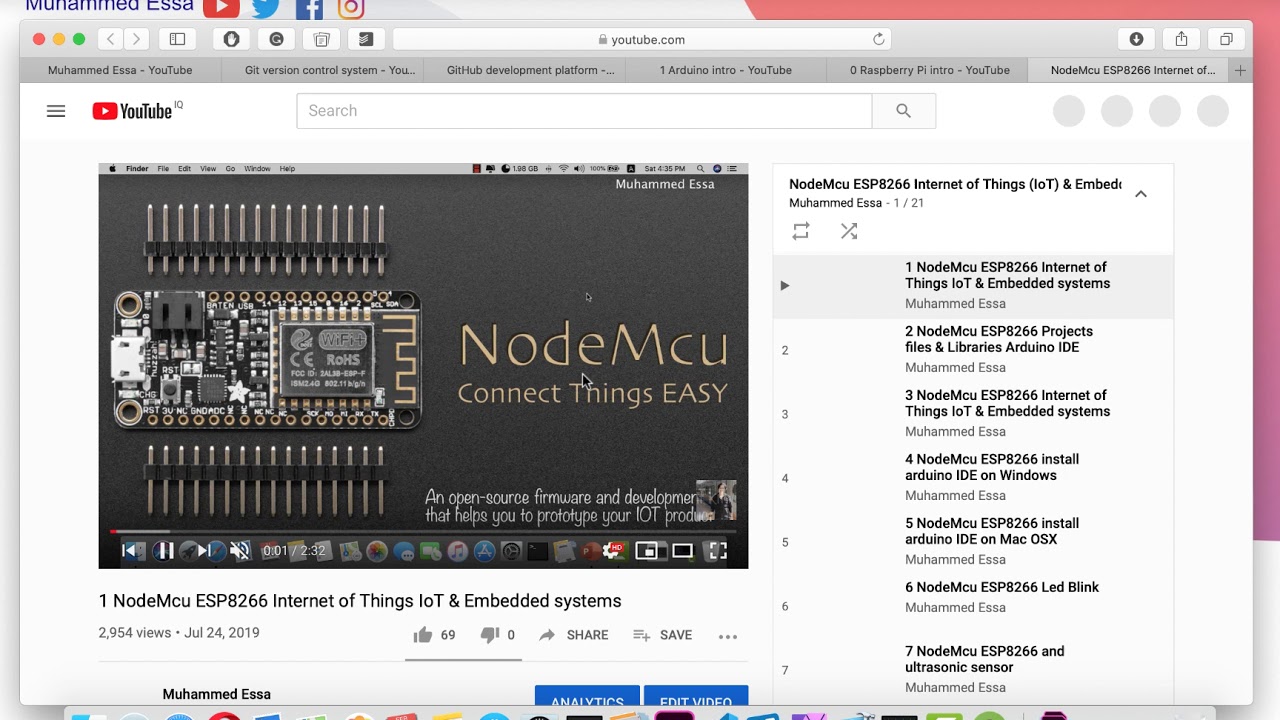Open the Grammarly extension icon
This screenshot has width=1280, height=720.
(x=276, y=39)
